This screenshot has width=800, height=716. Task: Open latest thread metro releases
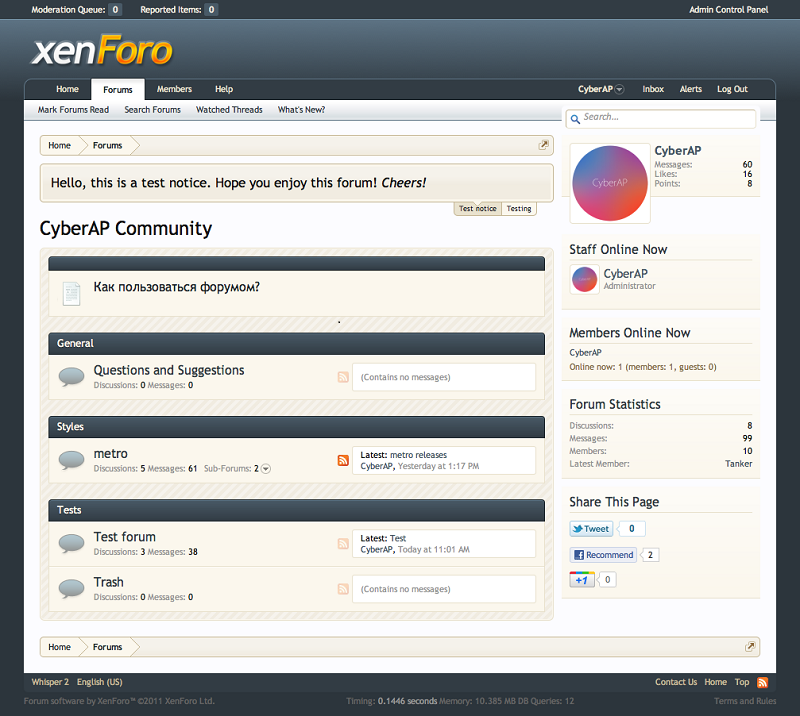tap(418, 455)
